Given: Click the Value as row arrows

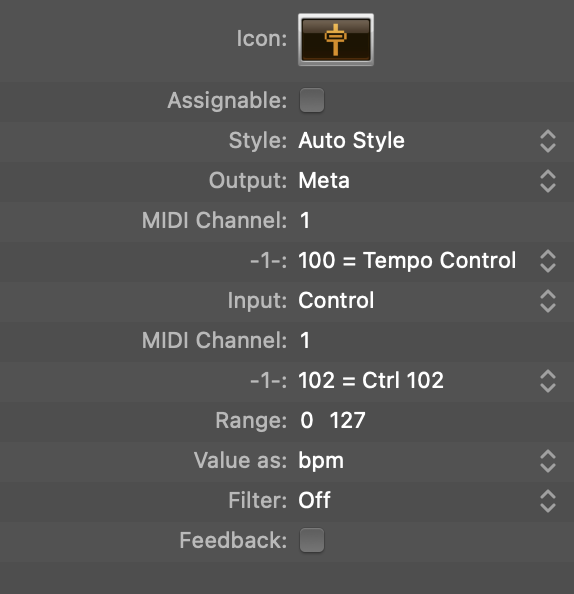Looking at the screenshot, I should pyautogui.click(x=548, y=461).
